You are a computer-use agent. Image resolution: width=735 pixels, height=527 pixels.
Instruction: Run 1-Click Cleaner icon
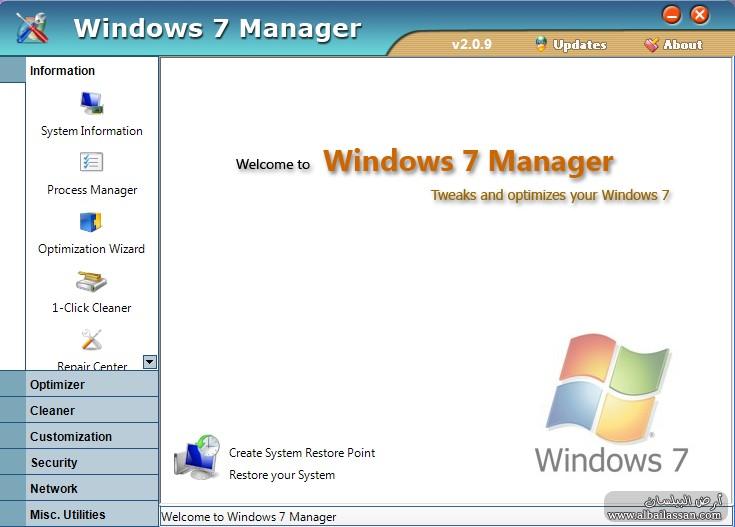tap(91, 280)
